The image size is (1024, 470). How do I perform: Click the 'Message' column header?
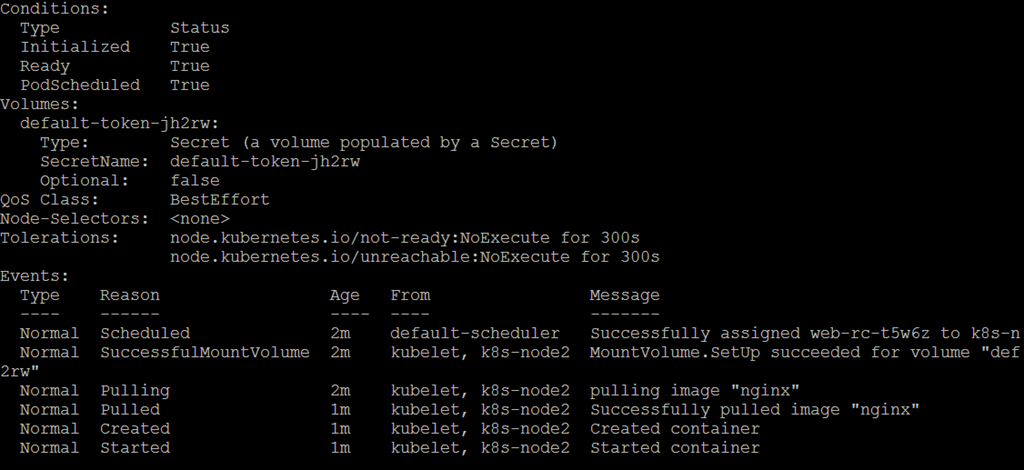click(624, 295)
